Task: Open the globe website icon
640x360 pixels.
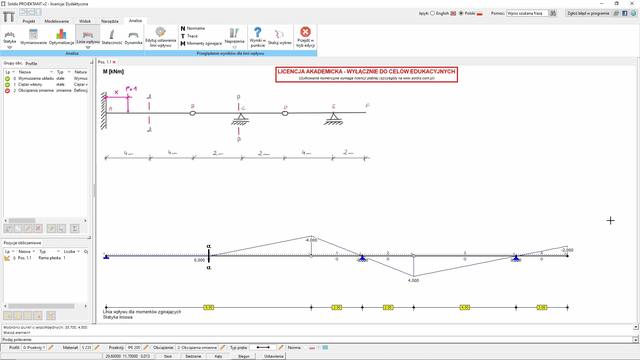Action: pyautogui.click(x=633, y=13)
